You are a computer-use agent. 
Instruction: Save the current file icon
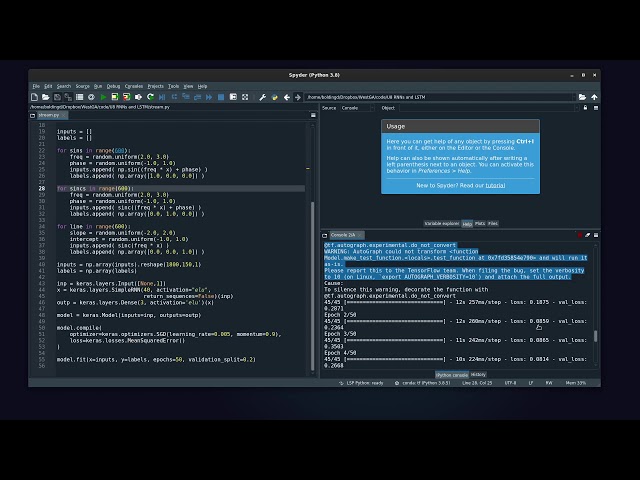pos(57,97)
